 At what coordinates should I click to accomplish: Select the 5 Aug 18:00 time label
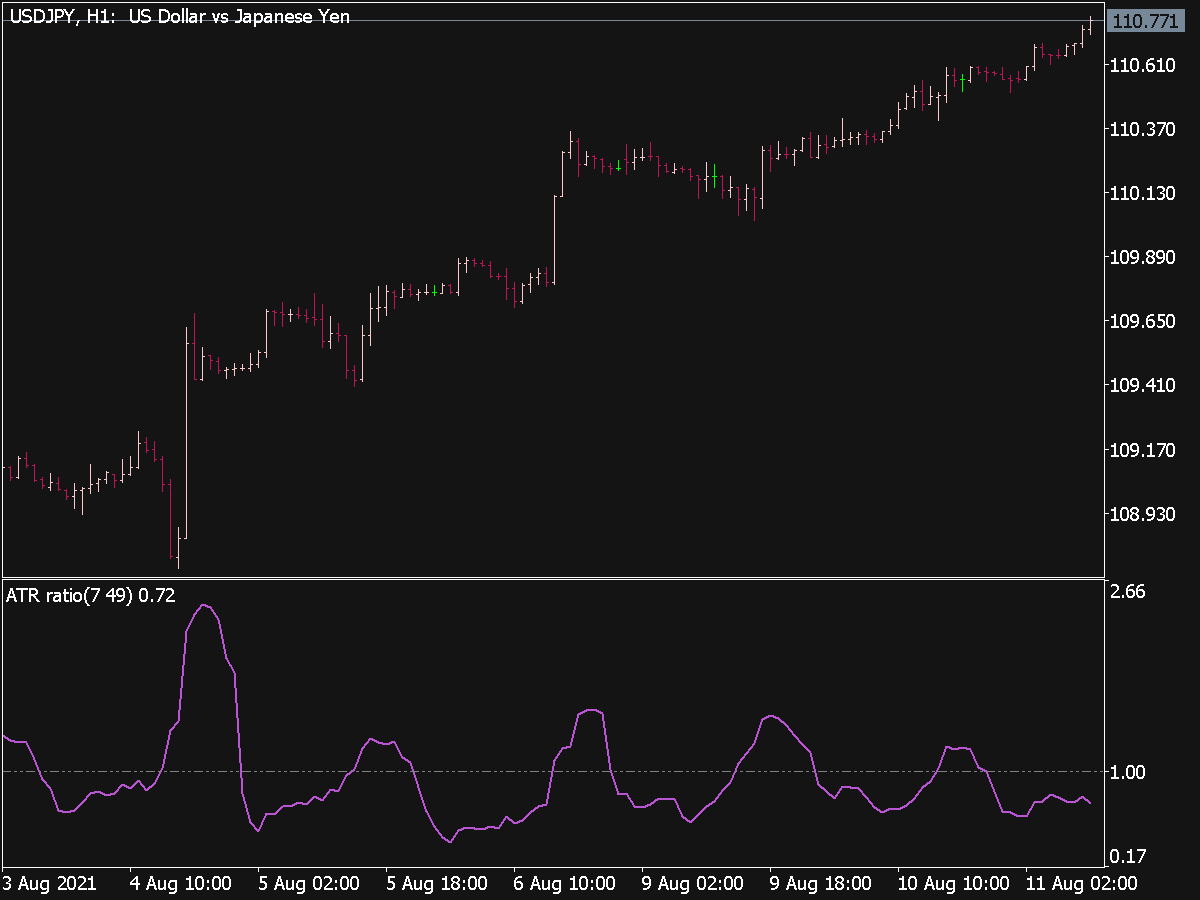point(436,884)
